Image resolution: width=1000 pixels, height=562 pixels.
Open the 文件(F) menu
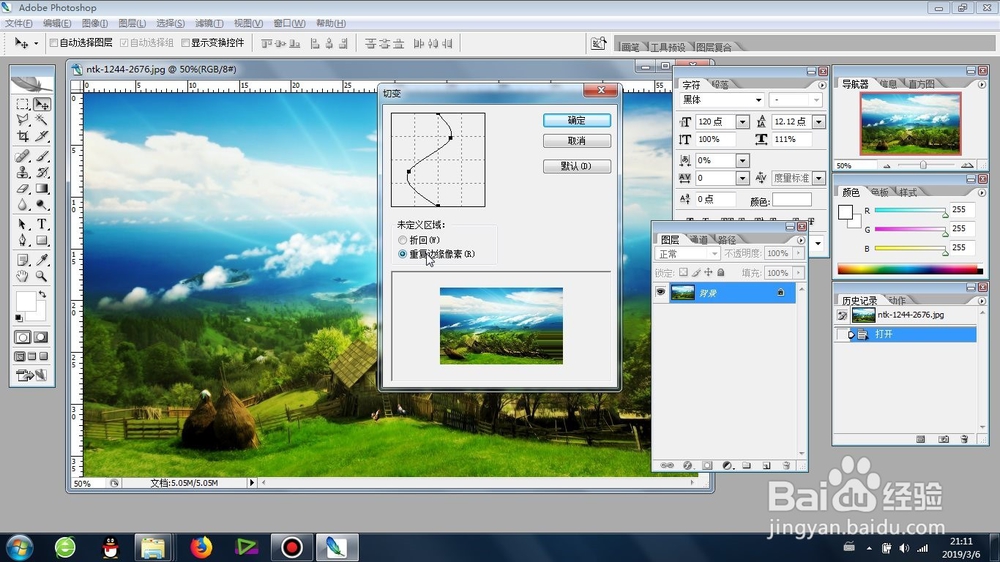pyautogui.click(x=19, y=23)
